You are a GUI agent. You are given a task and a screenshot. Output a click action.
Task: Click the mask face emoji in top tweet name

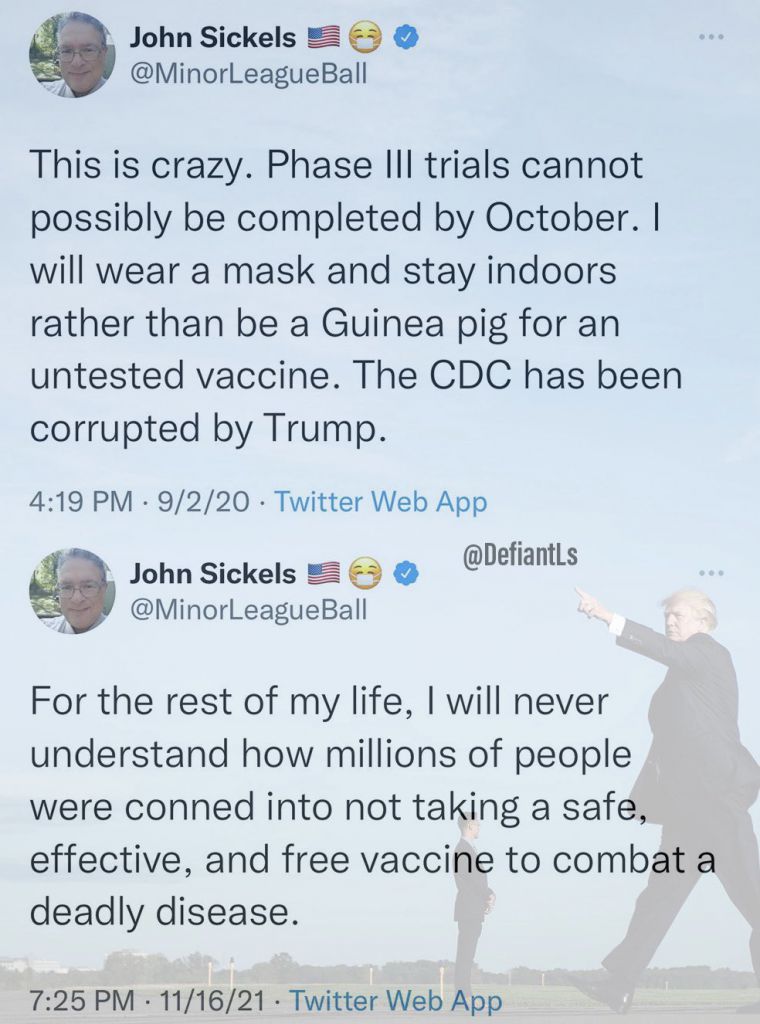point(365,38)
